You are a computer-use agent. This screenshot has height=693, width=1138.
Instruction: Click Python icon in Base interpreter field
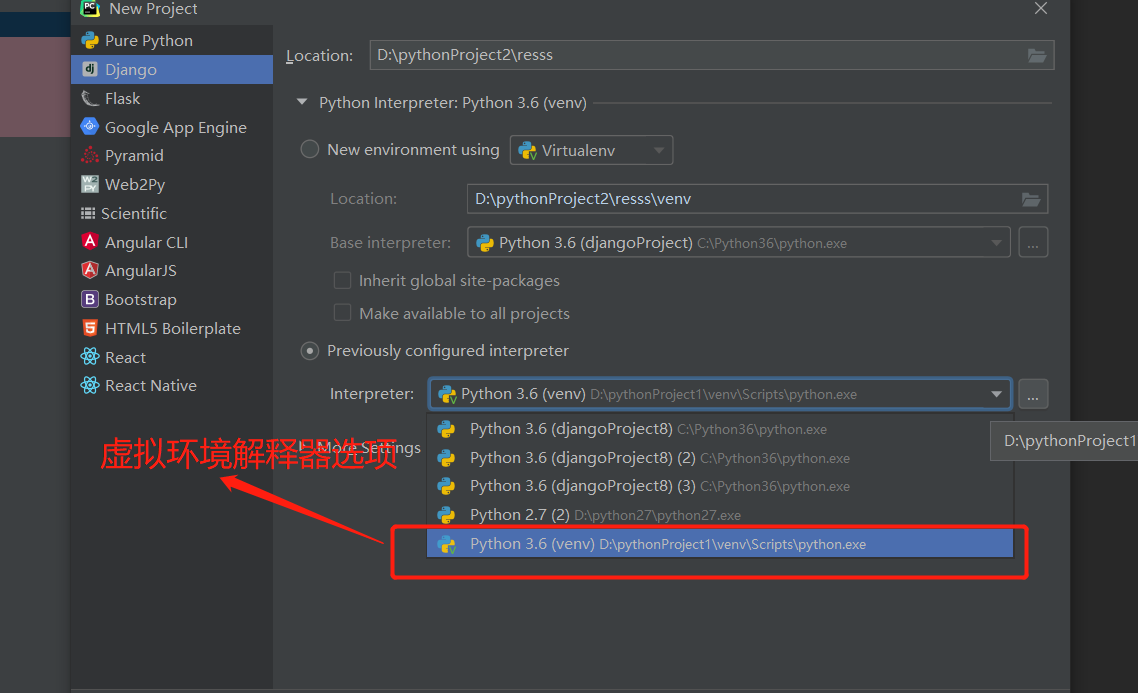click(485, 243)
